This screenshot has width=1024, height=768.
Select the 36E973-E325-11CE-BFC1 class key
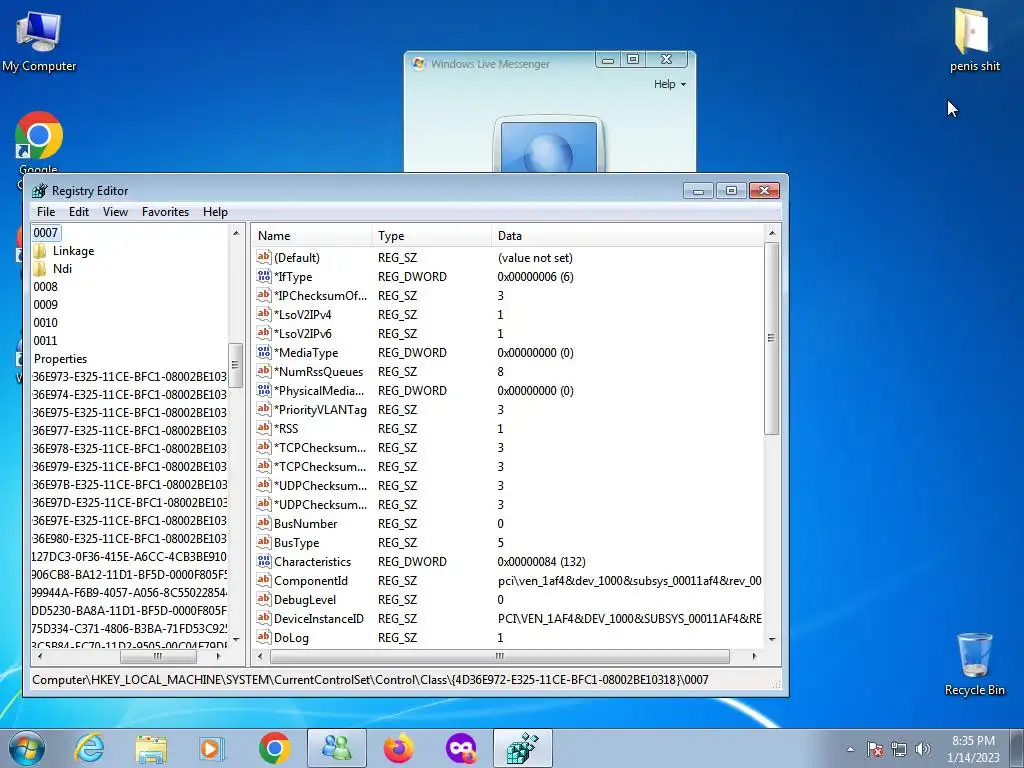tap(129, 377)
